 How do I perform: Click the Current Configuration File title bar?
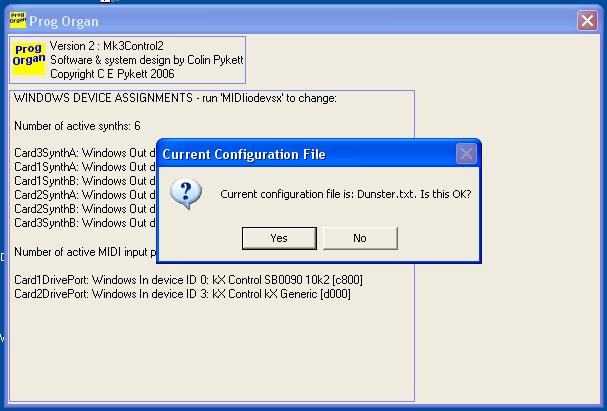click(x=300, y=154)
